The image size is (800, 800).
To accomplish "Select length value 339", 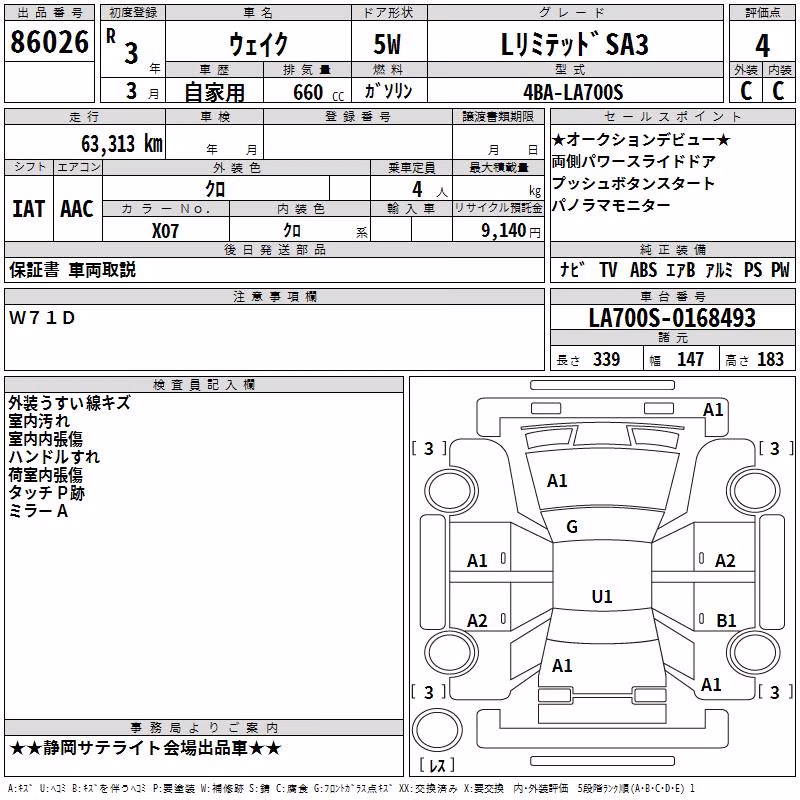I will click(606, 359).
